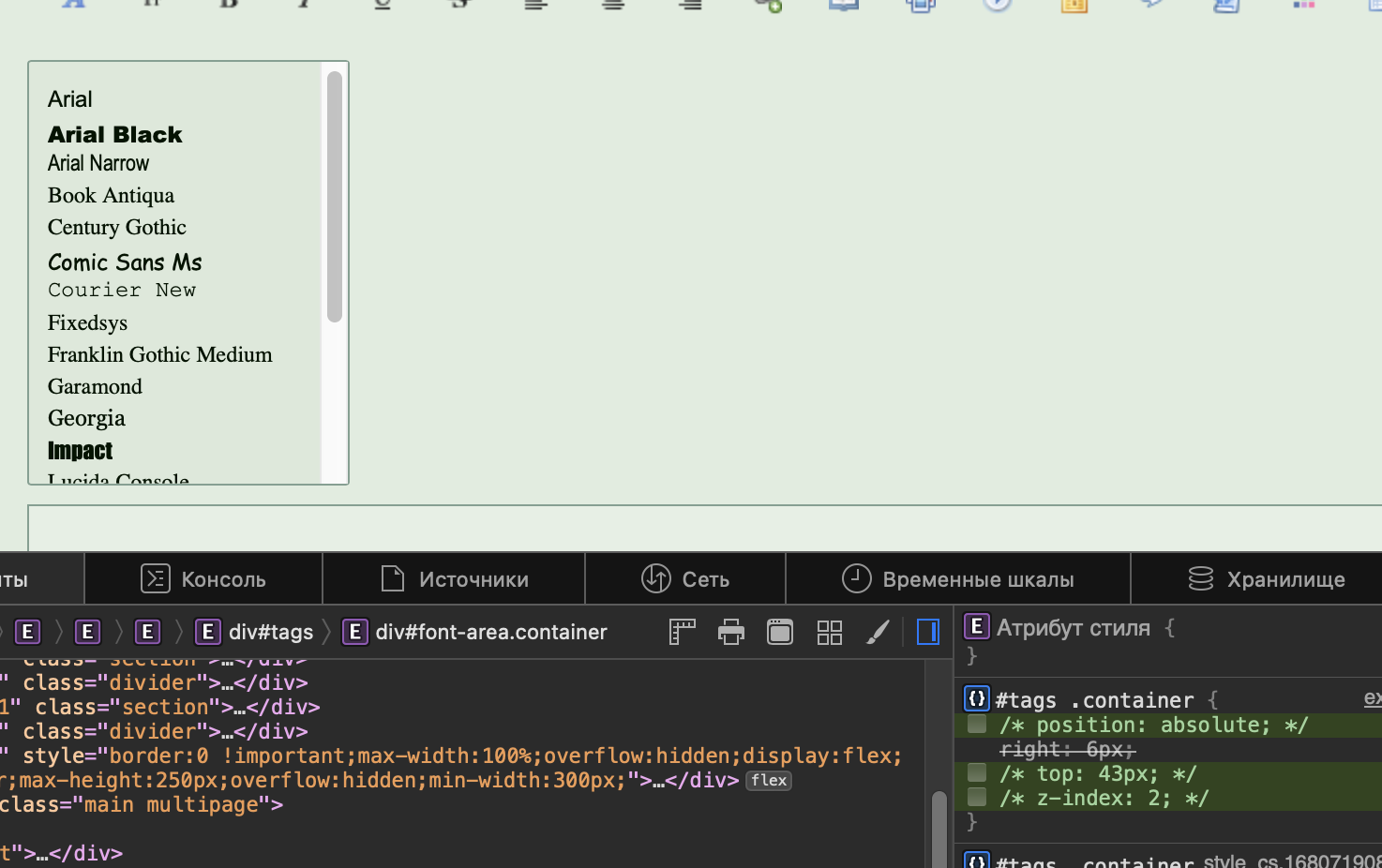Enable the position: absolute property checkbox

point(977,725)
